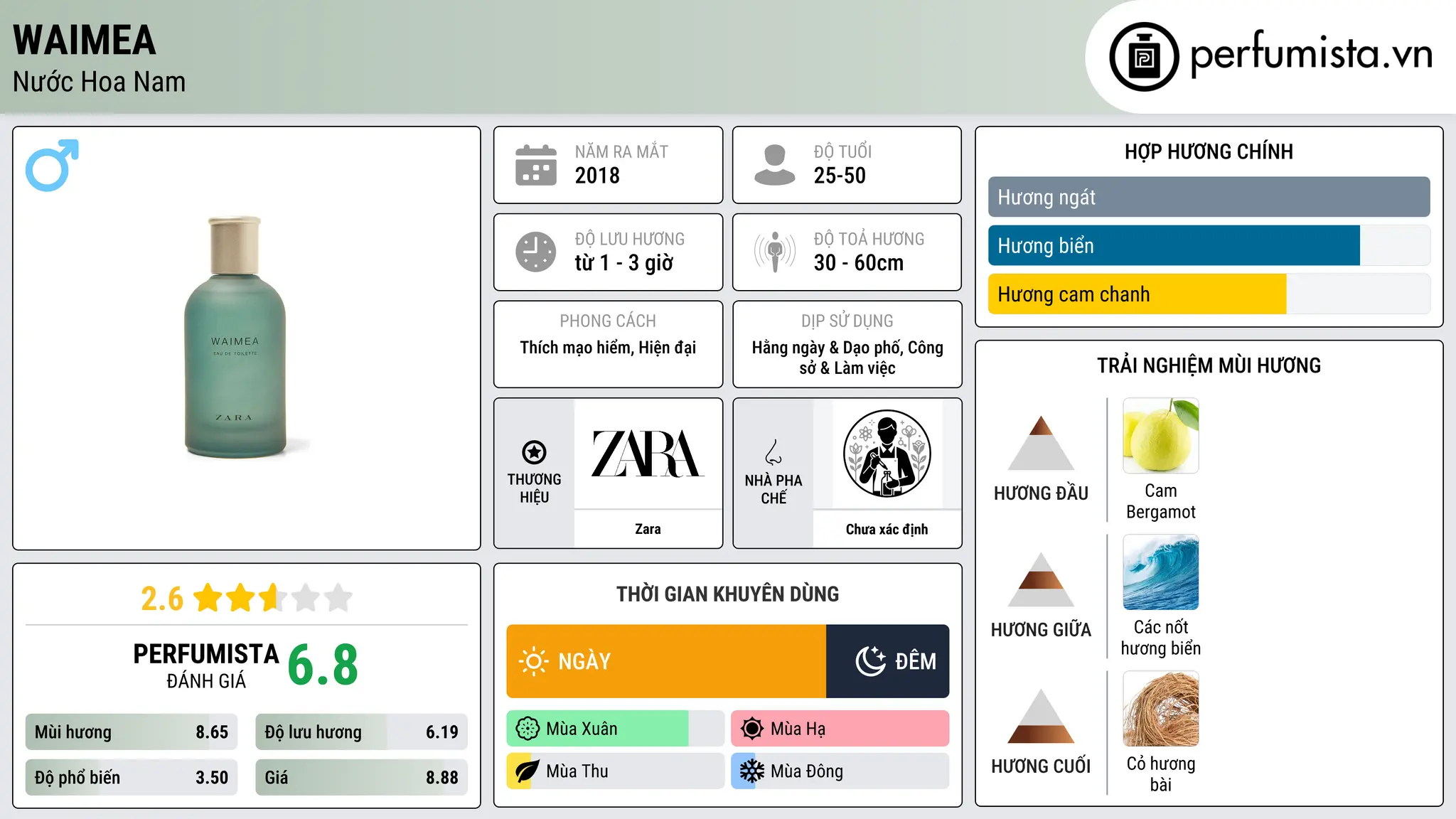This screenshot has height=819, width=1456.
Task: Click the sun icon in the Ngày bar
Action: 533,661
